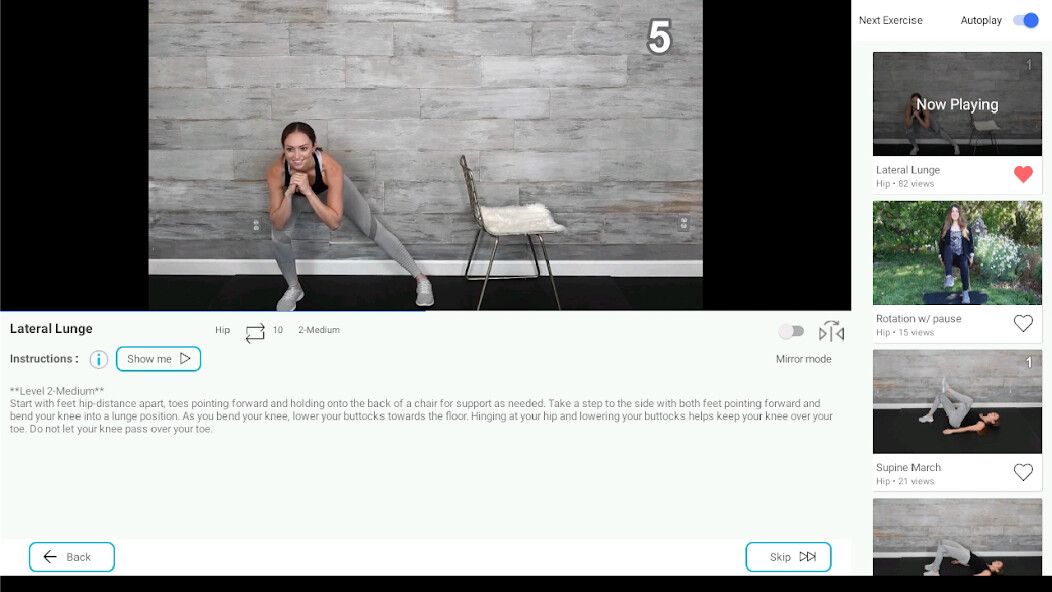
Task: Click the Supine March title text
Action: 908,468
